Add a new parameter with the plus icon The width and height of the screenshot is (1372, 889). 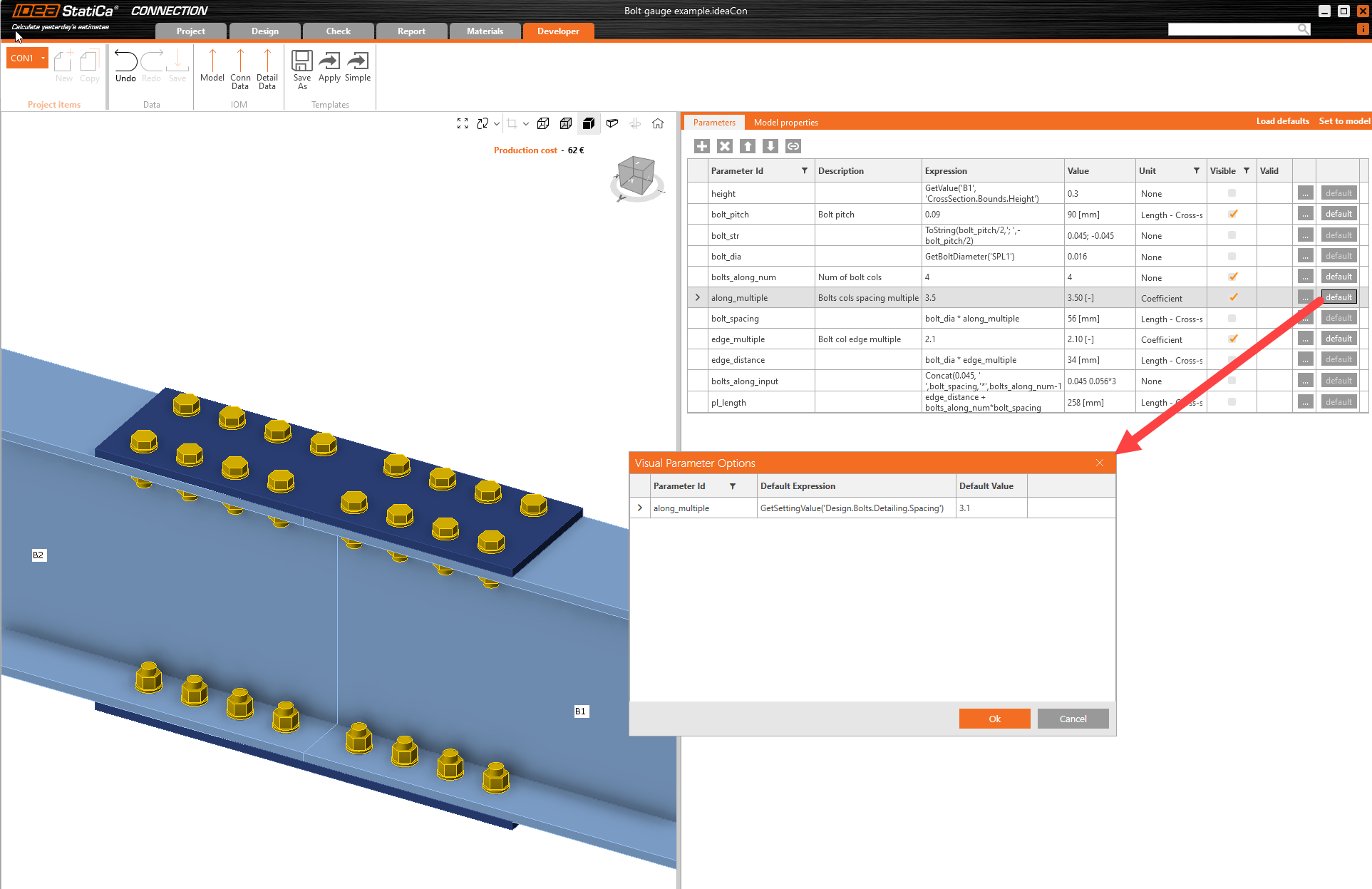(701, 145)
